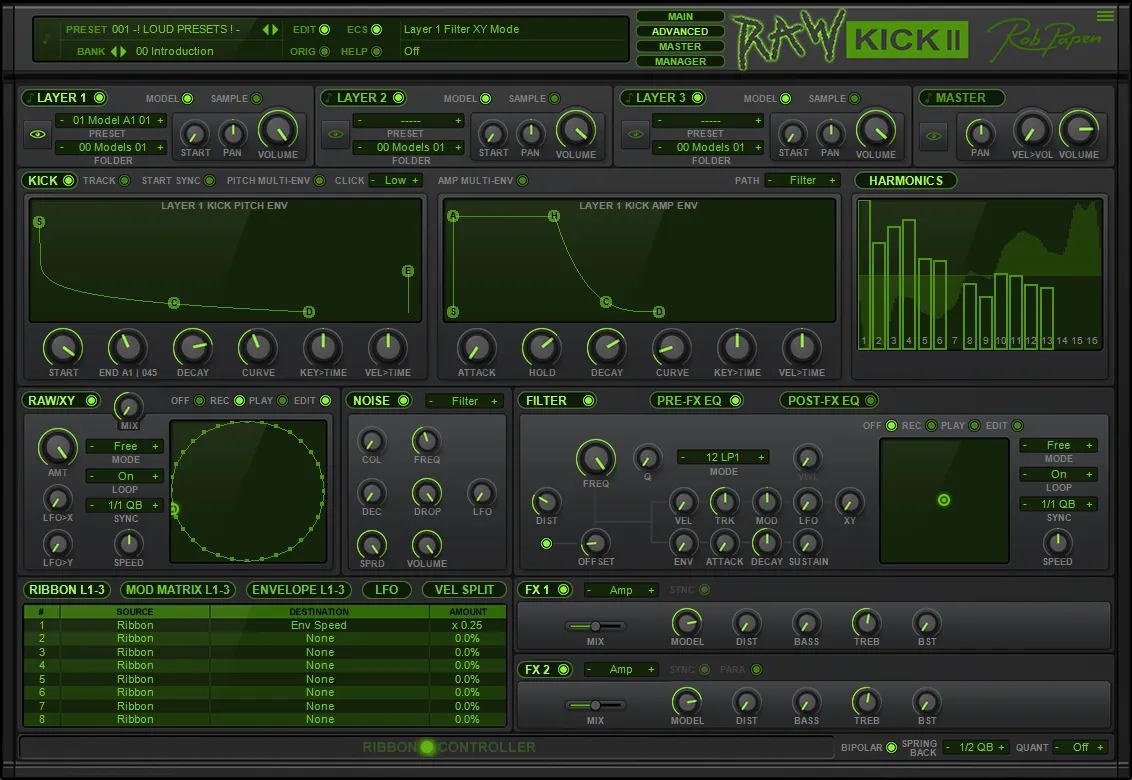This screenshot has height=780, width=1132.
Task: Switch to the LFO tab
Action: [386, 590]
